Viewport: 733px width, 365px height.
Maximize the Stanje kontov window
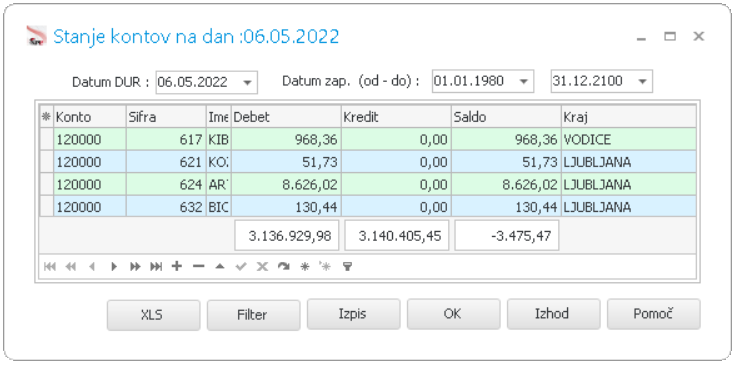pos(670,36)
